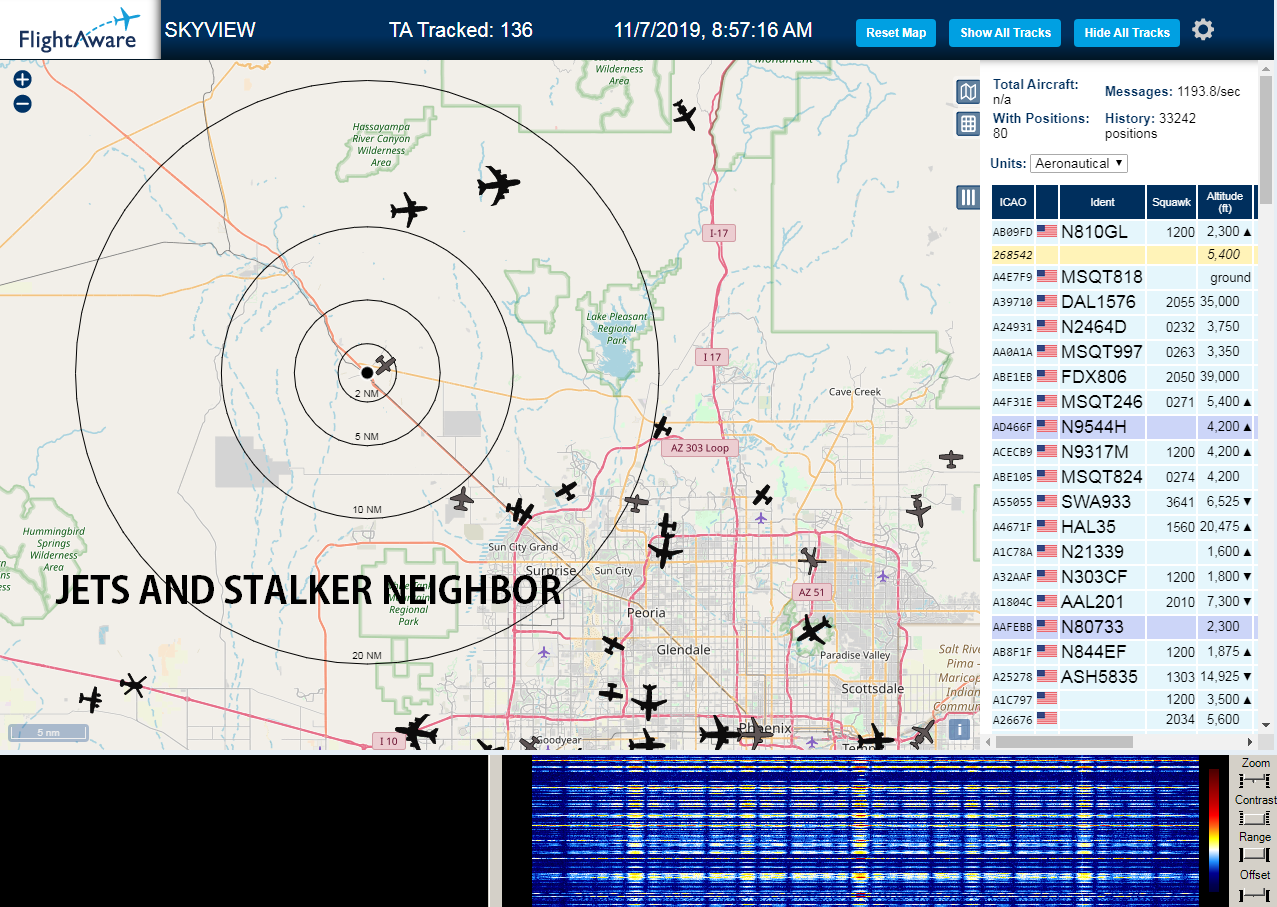Select the SWA933 aircraft row
Image resolution: width=1277 pixels, height=907 pixels.
point(1123,501)
